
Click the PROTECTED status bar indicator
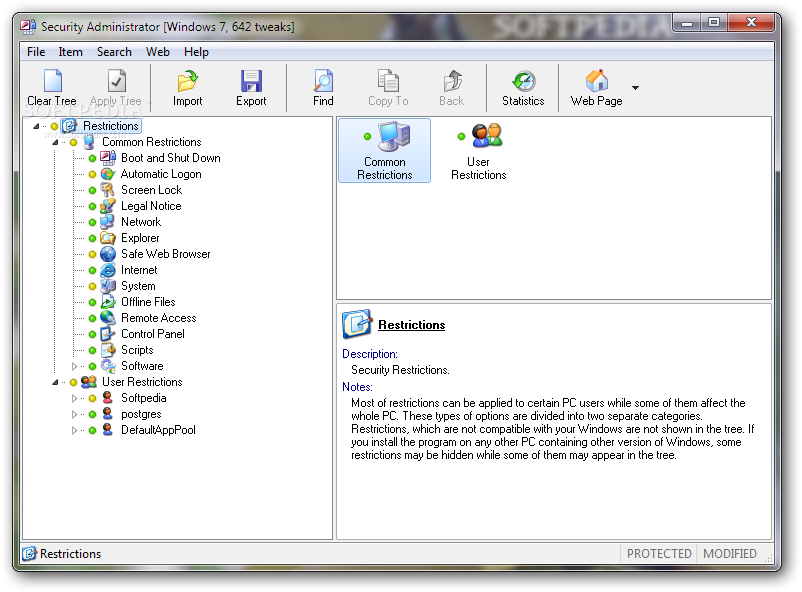[659, 554]
